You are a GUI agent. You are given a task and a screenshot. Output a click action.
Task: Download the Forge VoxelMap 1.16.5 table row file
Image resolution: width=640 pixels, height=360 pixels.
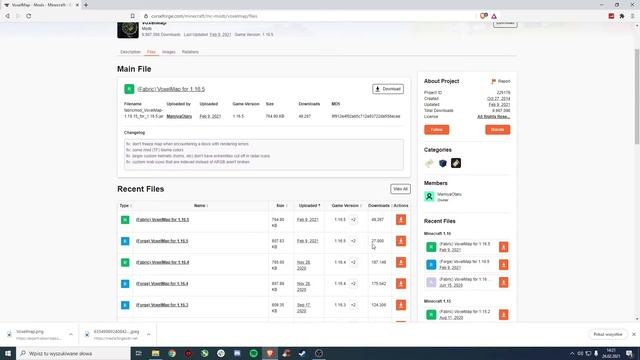tap(401, 241)
